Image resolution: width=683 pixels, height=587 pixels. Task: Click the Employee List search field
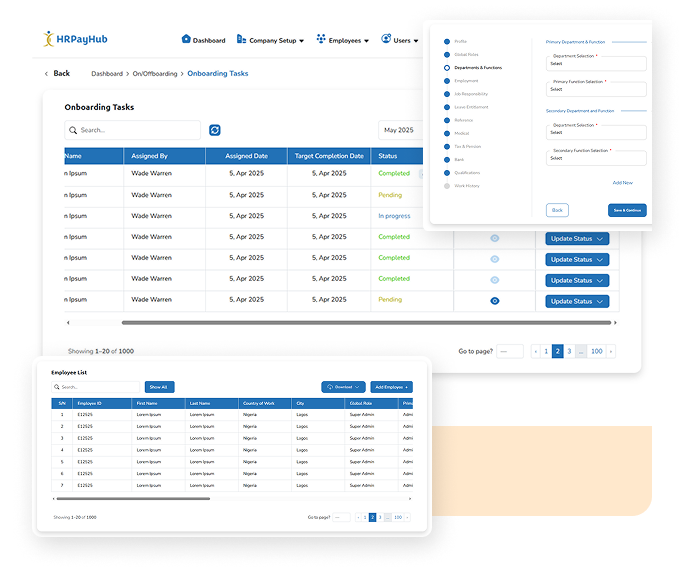pos(96,387)
